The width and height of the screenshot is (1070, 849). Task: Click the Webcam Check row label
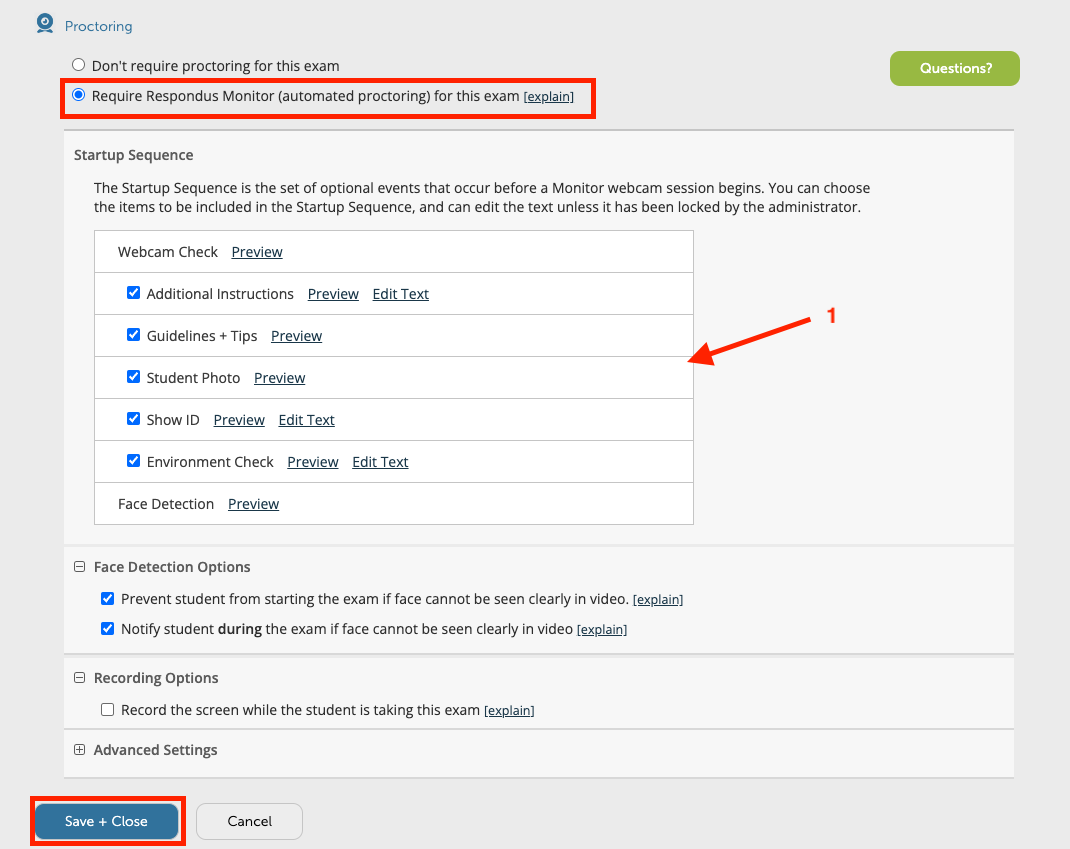tap(168, 252)
